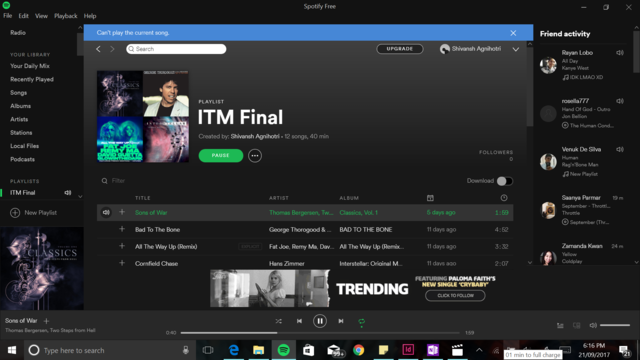Open the View menu

[x=41, y=16]
